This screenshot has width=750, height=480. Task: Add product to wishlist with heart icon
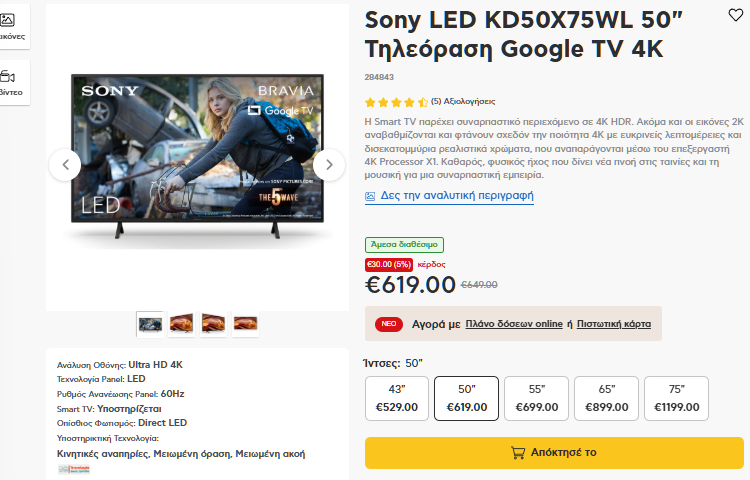coord(735,15)
